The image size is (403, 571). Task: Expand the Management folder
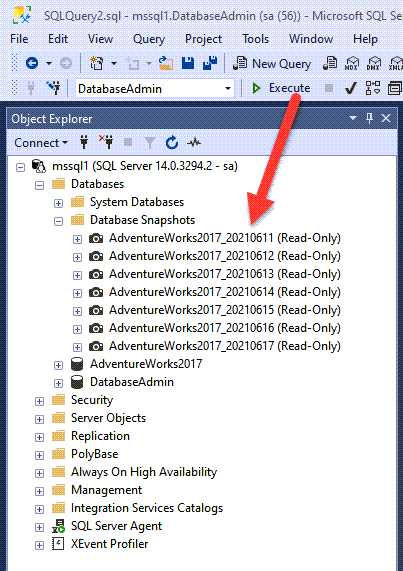coord(39,491)
